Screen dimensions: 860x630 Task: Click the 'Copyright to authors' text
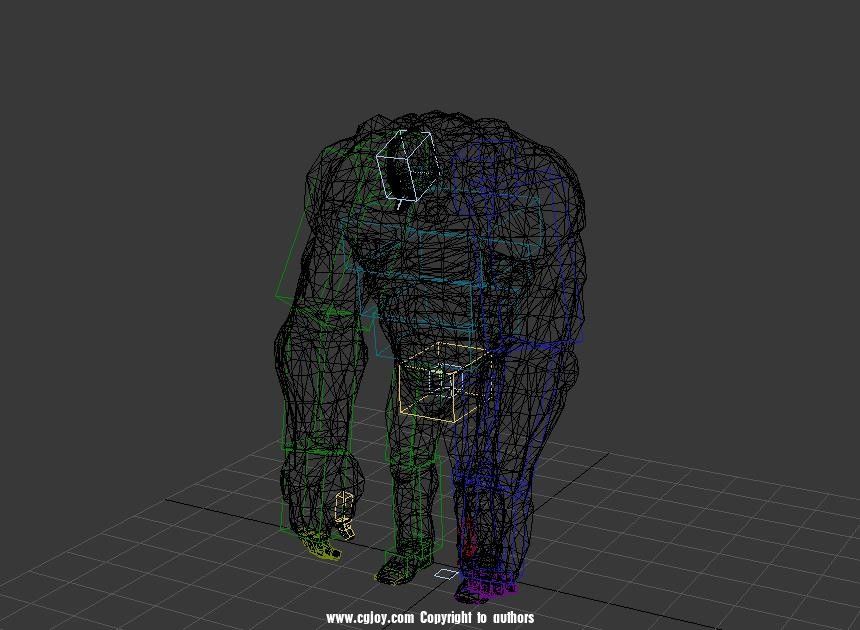point(477,618)
